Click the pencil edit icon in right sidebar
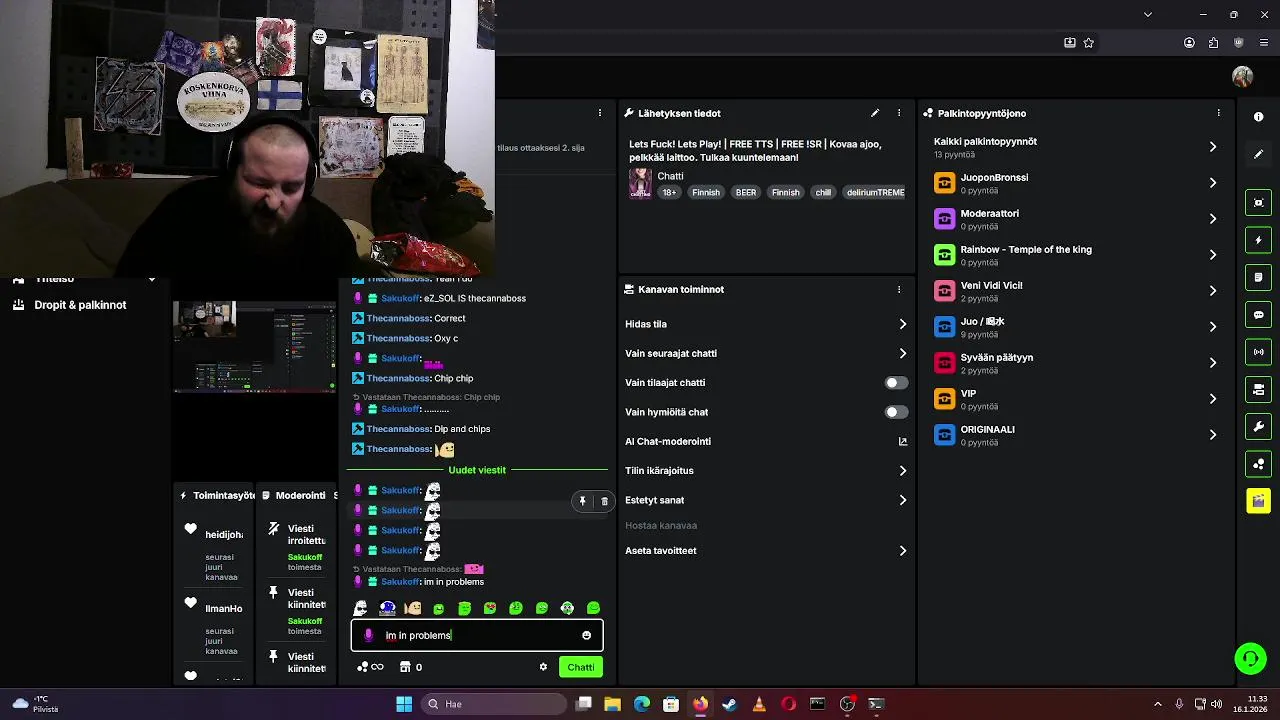This screenshot has height=720, width=1280. point(1258,154)
